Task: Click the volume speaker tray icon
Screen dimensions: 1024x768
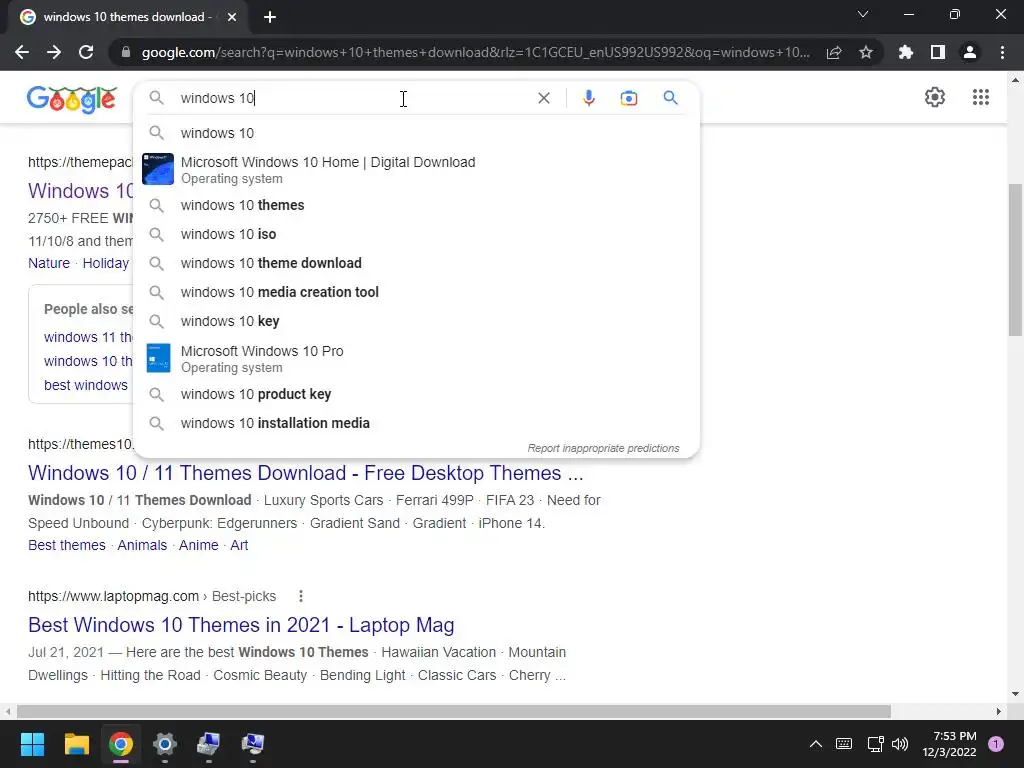Action: point(901,744)
